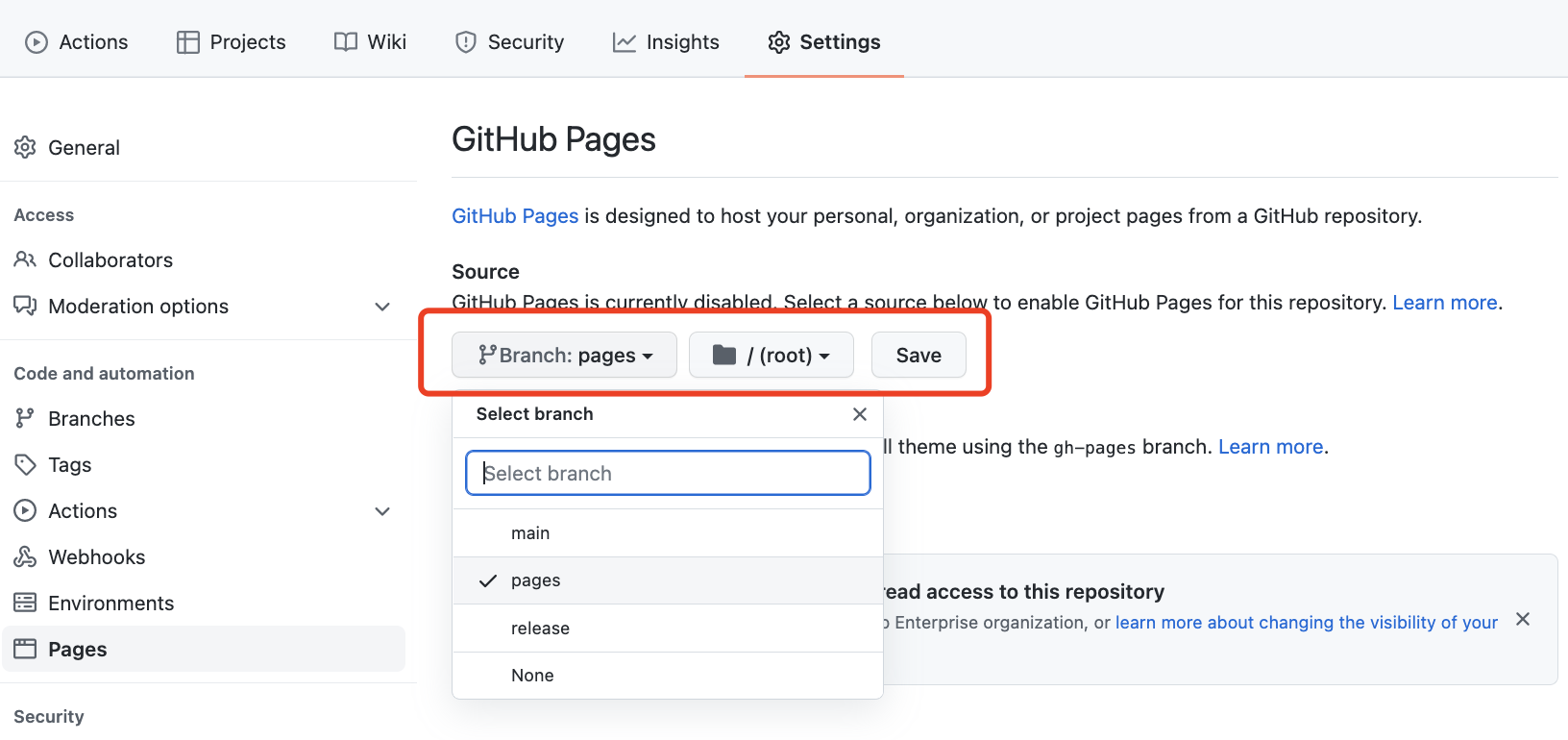Choose None as the branch

(x=668, y=676)
